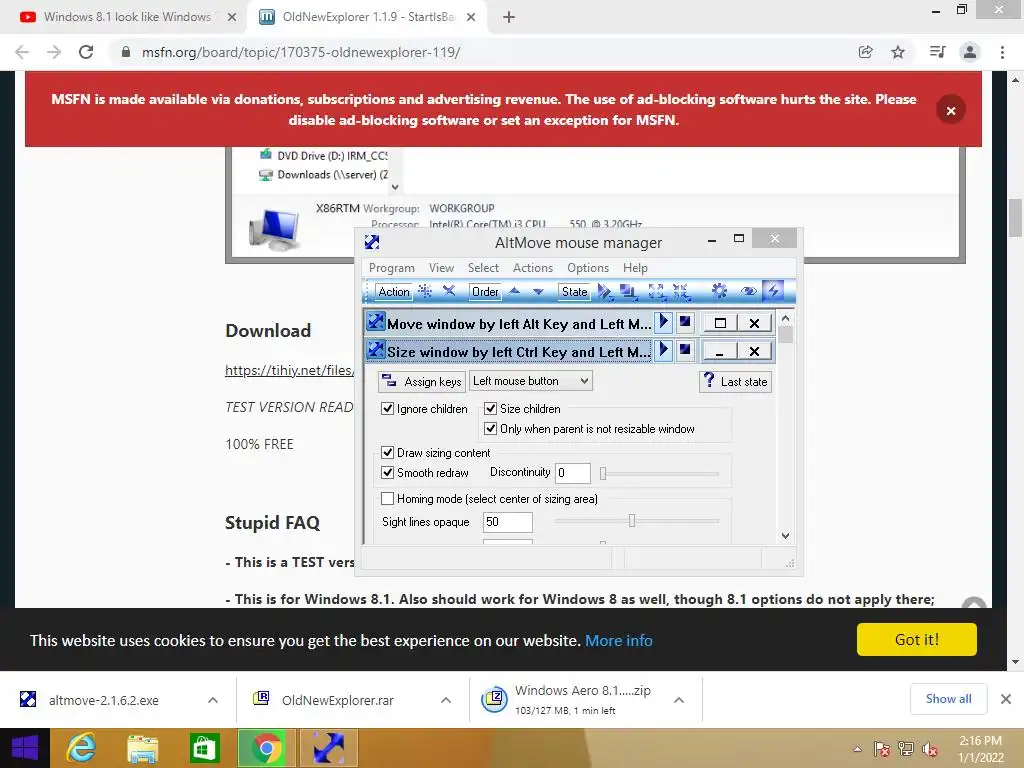This screenshot has height=768, width=1024.
Task: Open the More info cookie link
Action: [618, 641]
